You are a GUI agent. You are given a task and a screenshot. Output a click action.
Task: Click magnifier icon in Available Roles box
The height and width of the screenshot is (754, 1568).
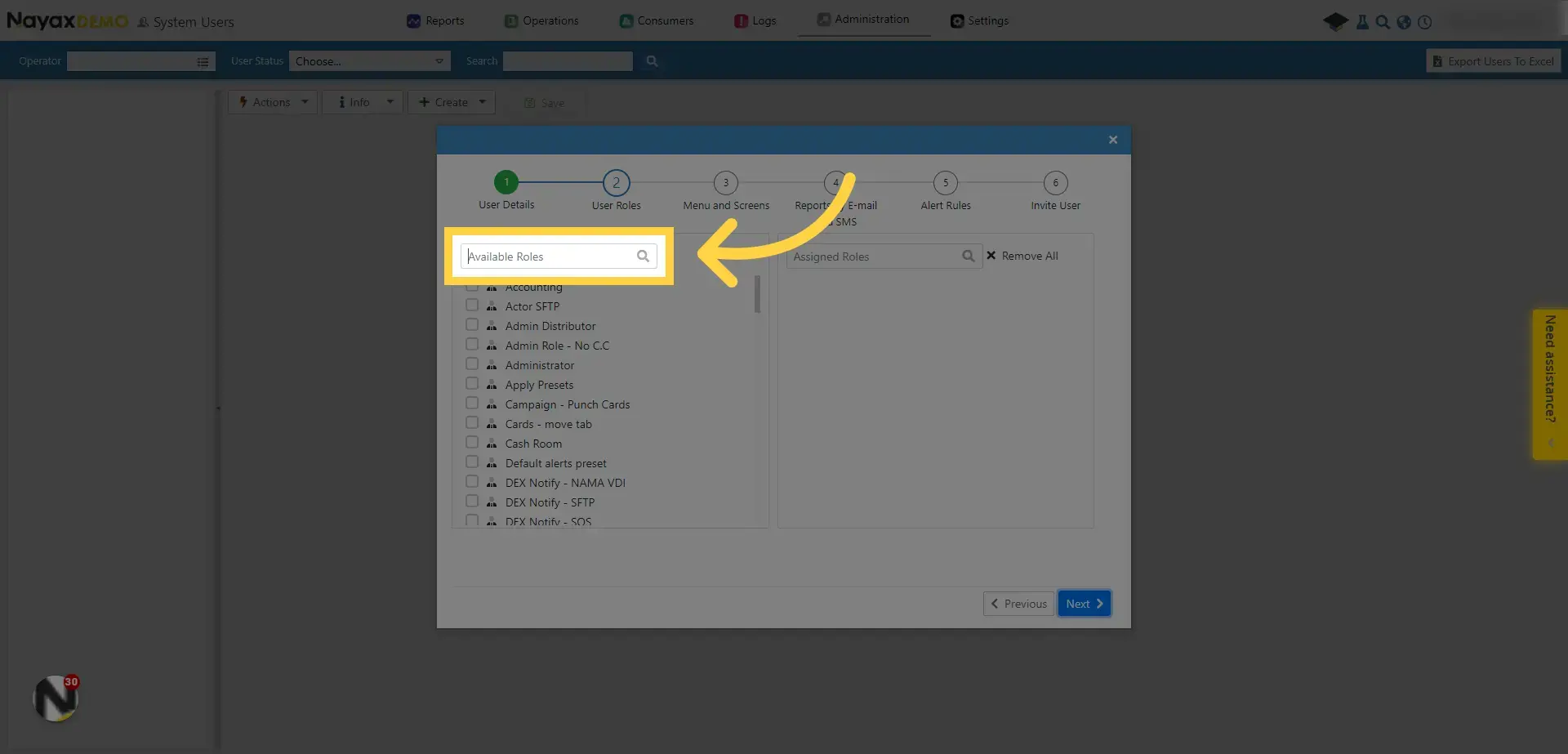[643, 257]
